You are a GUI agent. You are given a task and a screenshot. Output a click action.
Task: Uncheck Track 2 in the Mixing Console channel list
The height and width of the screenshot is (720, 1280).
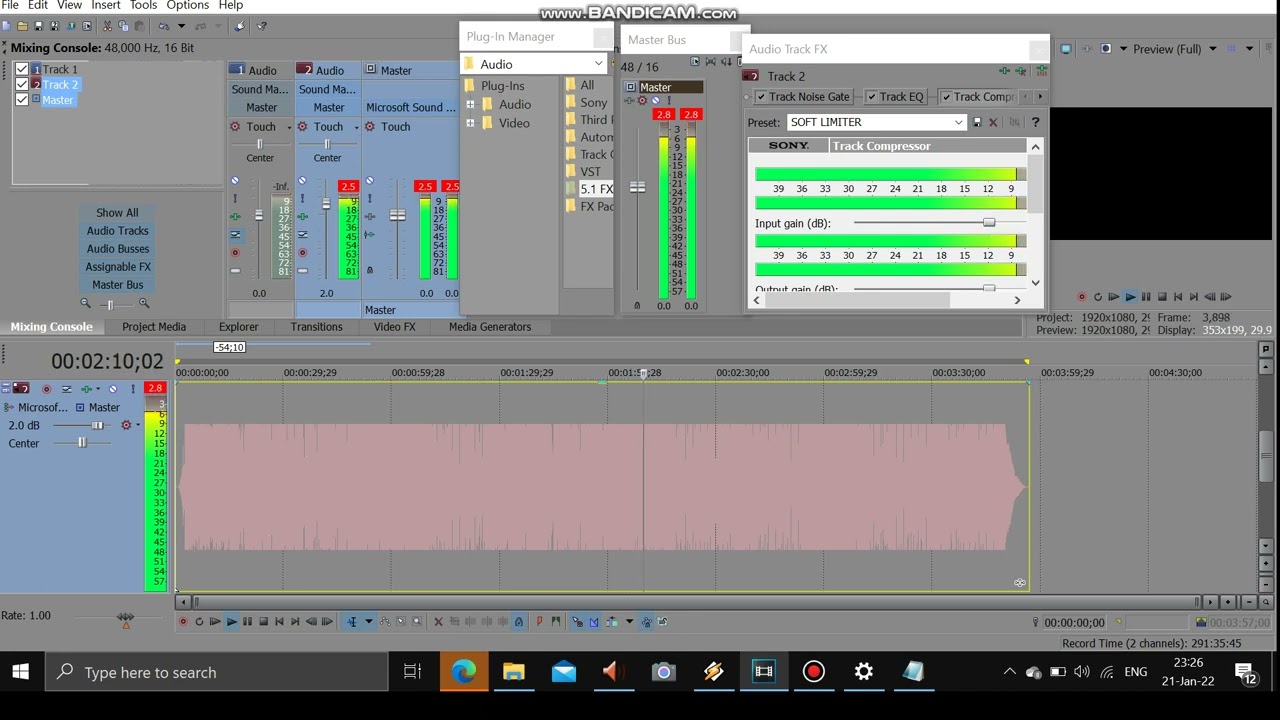(22, 84)
